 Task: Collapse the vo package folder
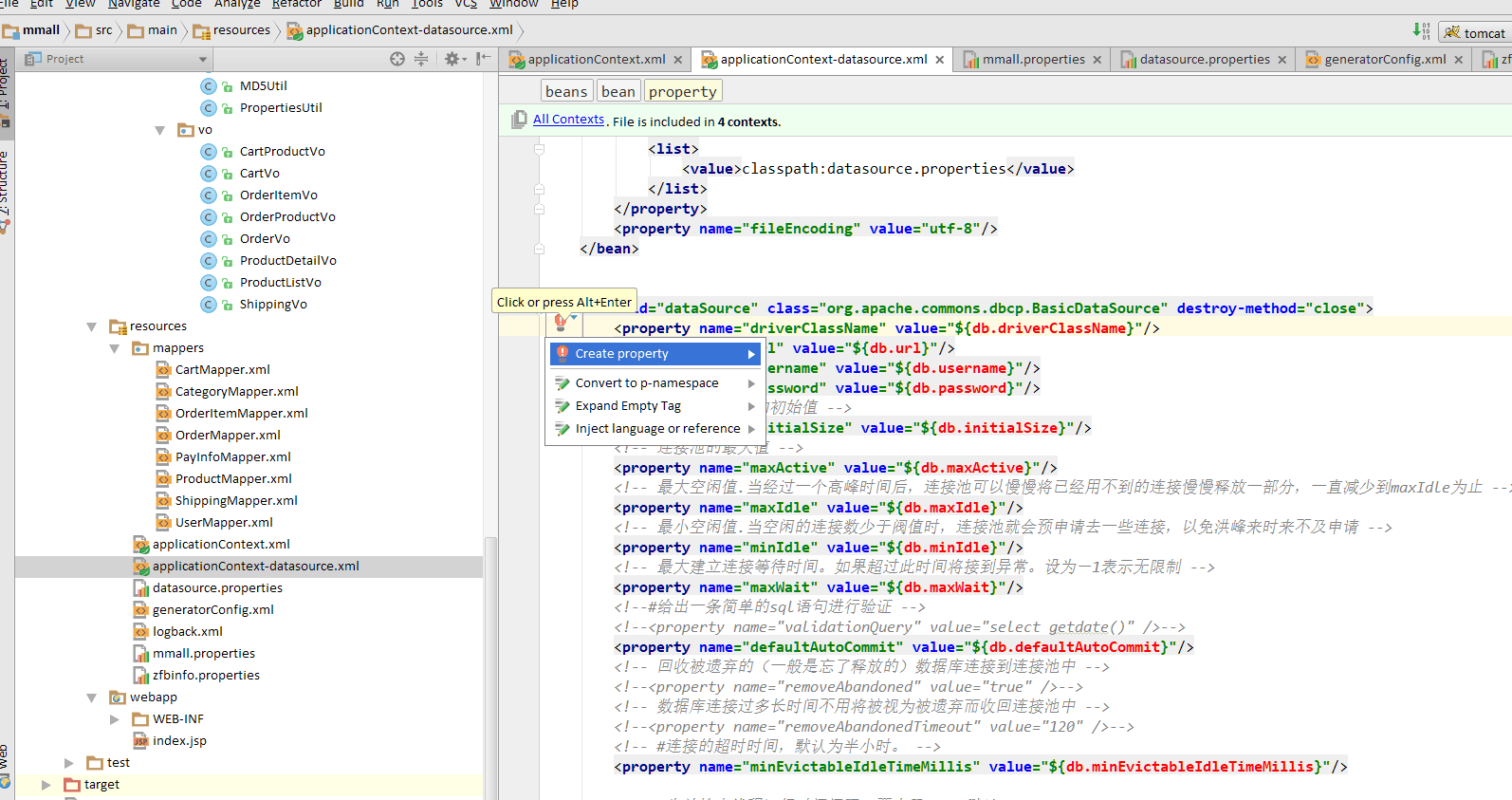[160, 130]
